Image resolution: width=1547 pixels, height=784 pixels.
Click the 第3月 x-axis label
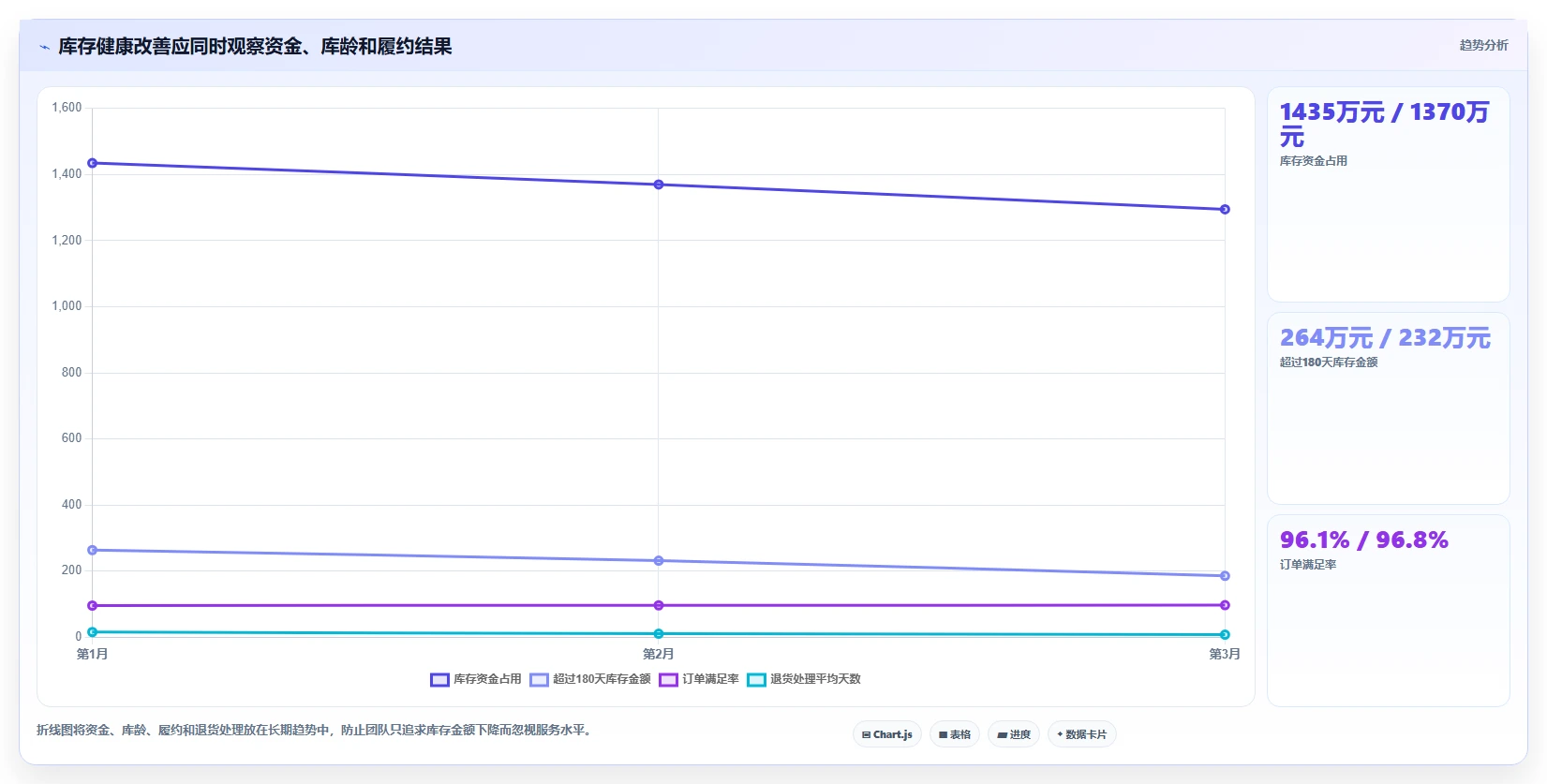[1225, 654]
